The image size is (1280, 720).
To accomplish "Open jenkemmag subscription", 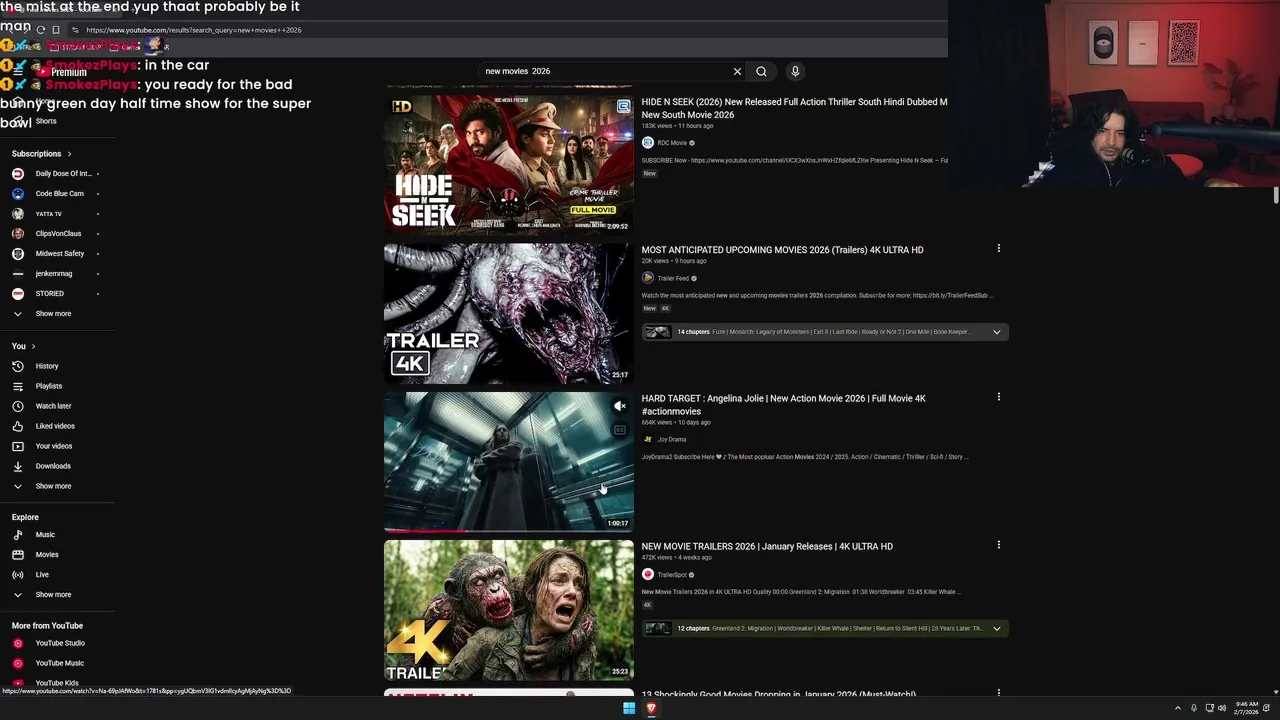I will coord(55,274).
